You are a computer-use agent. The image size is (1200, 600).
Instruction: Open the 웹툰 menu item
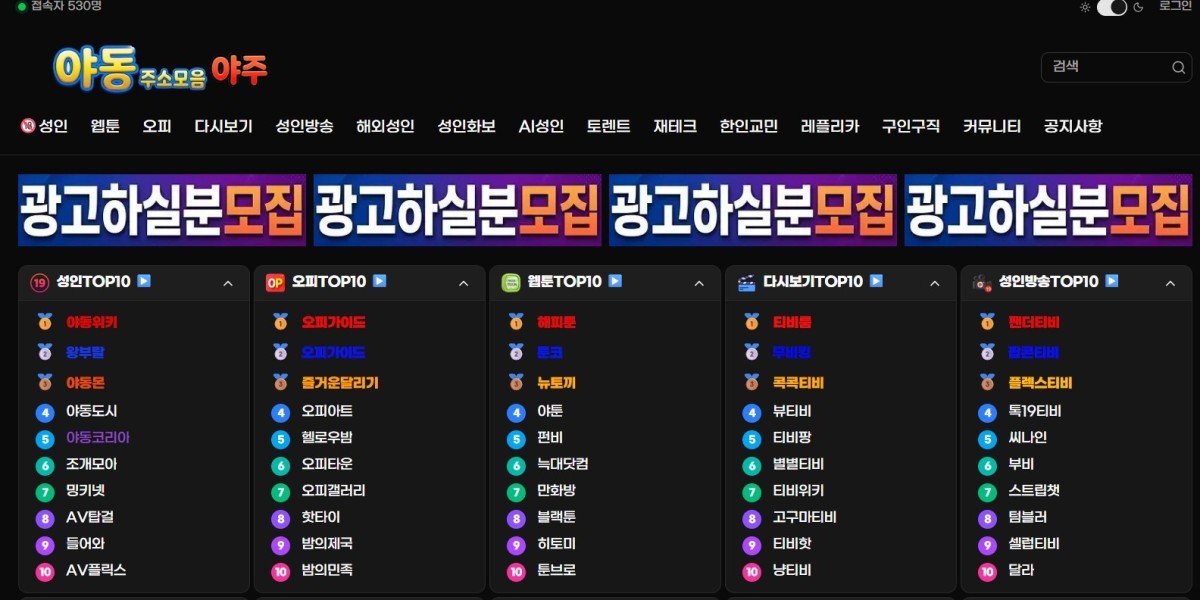pos(105,126)
